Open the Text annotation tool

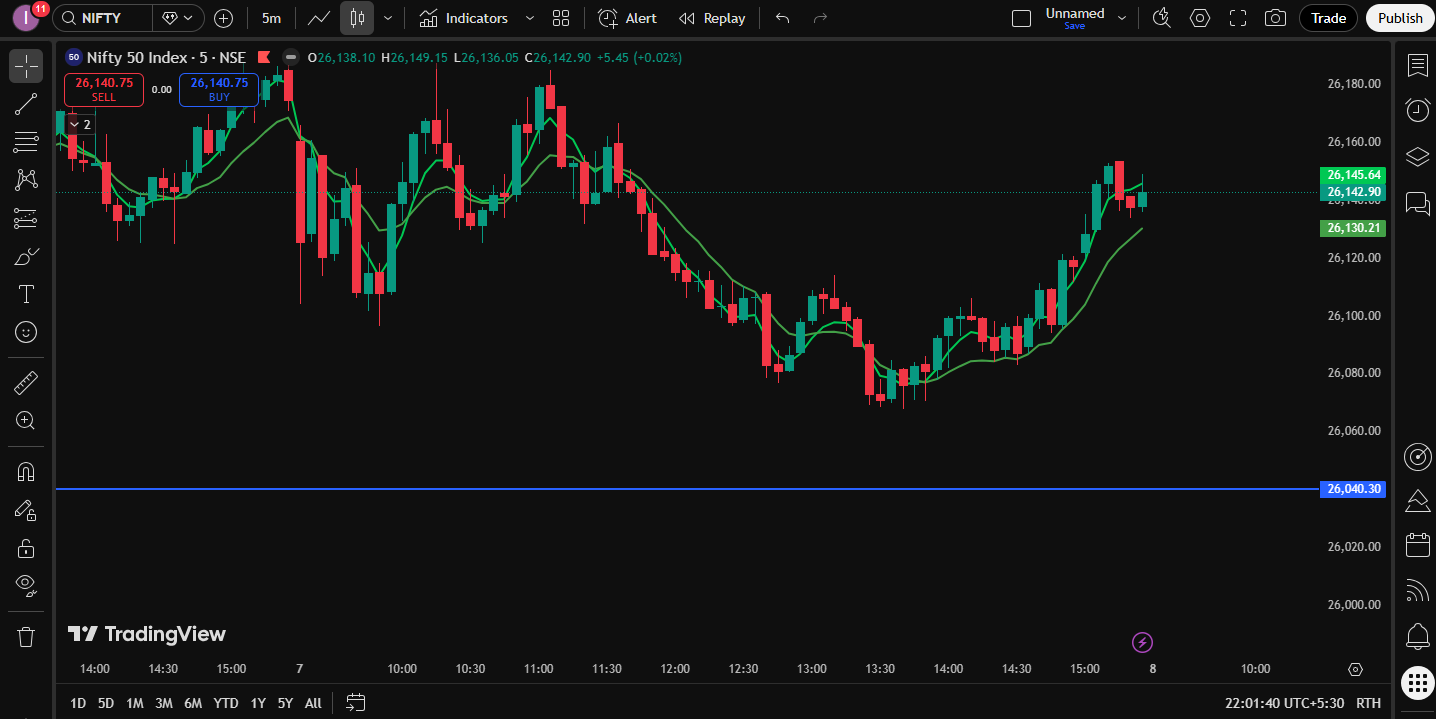point(25,293)
